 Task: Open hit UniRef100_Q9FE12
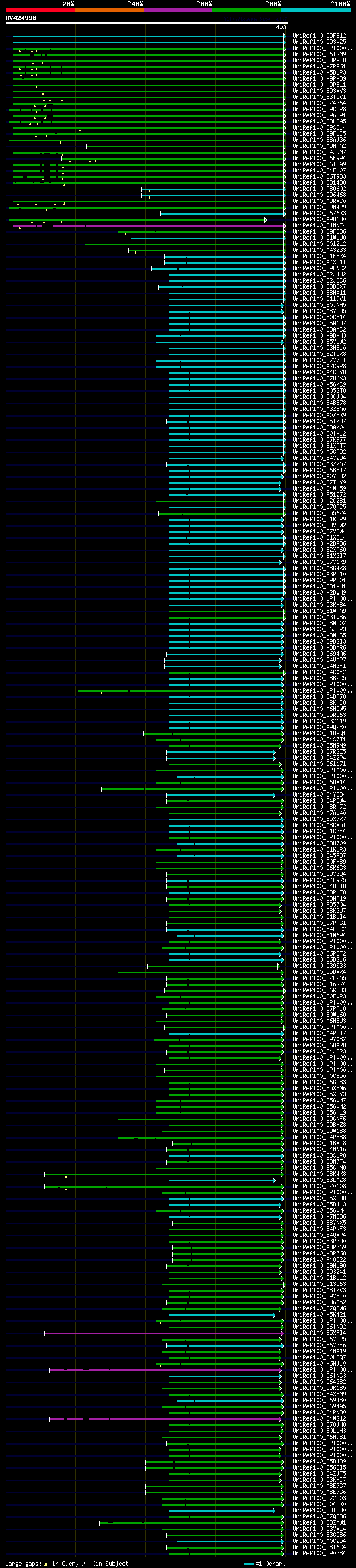(319, 36)
